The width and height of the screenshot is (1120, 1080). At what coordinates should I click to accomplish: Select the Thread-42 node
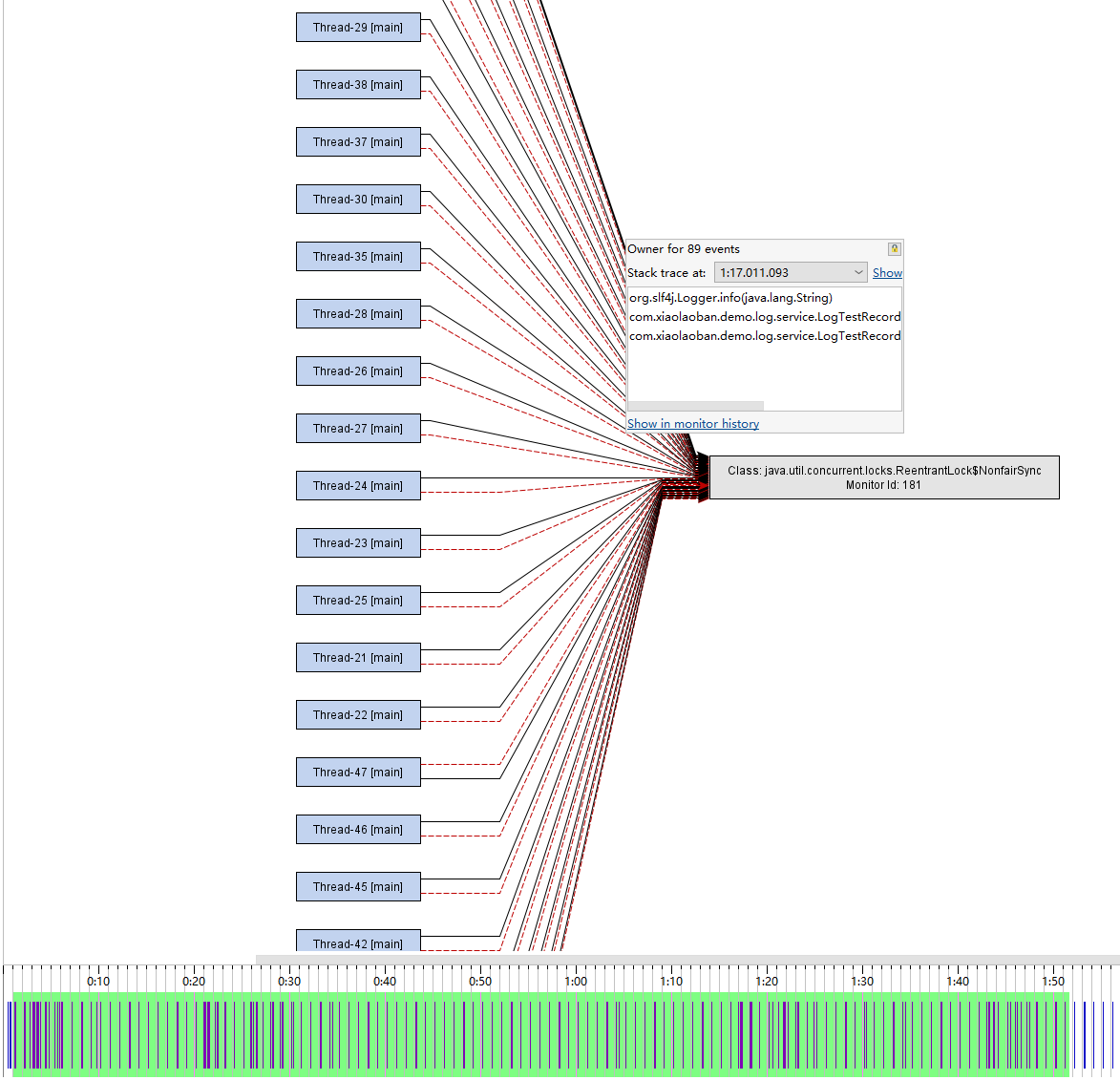click(358, 943)
